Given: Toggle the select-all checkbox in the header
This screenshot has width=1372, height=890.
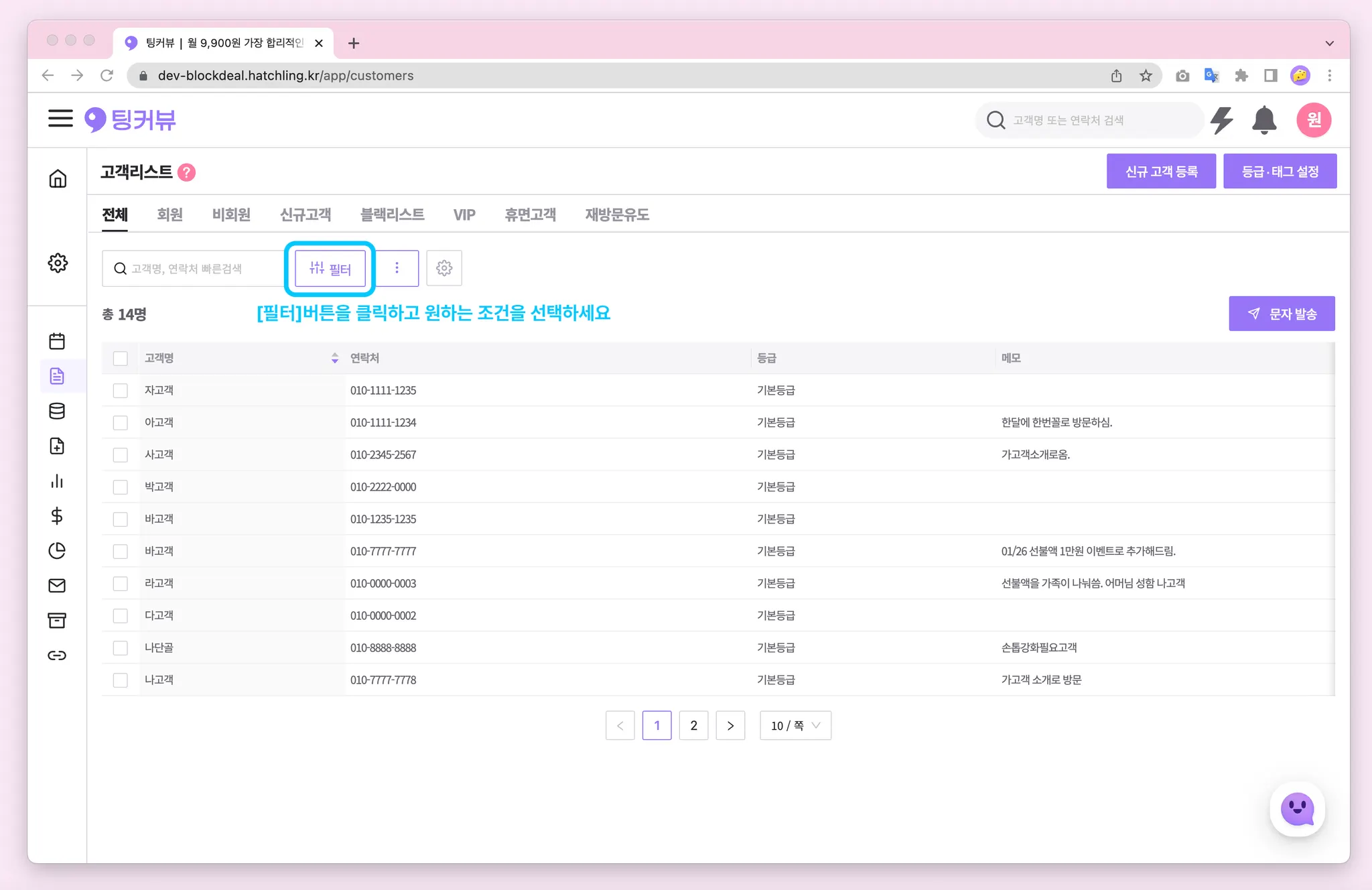Looking at the screenshot, I should [x=121, y=359].
